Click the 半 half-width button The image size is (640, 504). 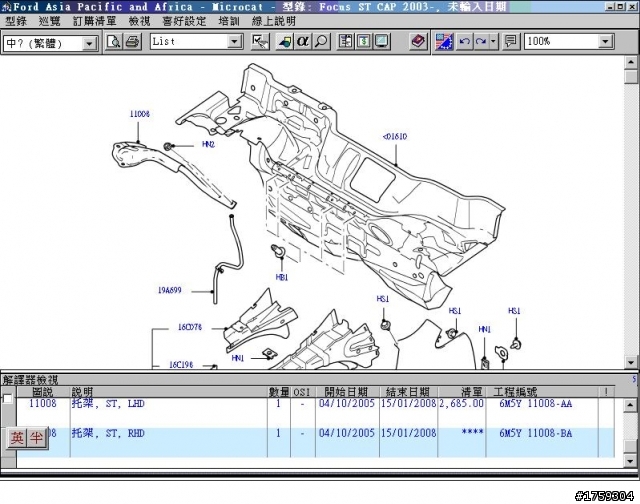point(36,438)
